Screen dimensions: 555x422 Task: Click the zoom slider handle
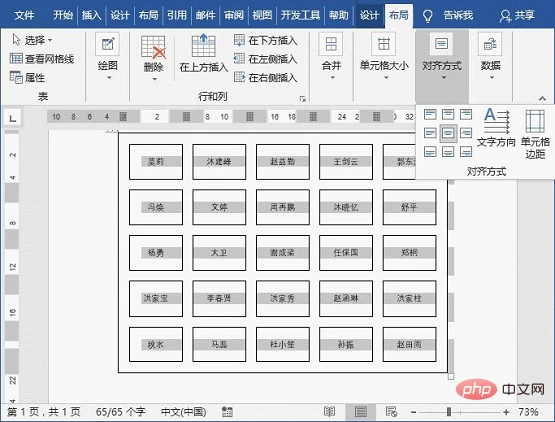click(x=449, y=412)
